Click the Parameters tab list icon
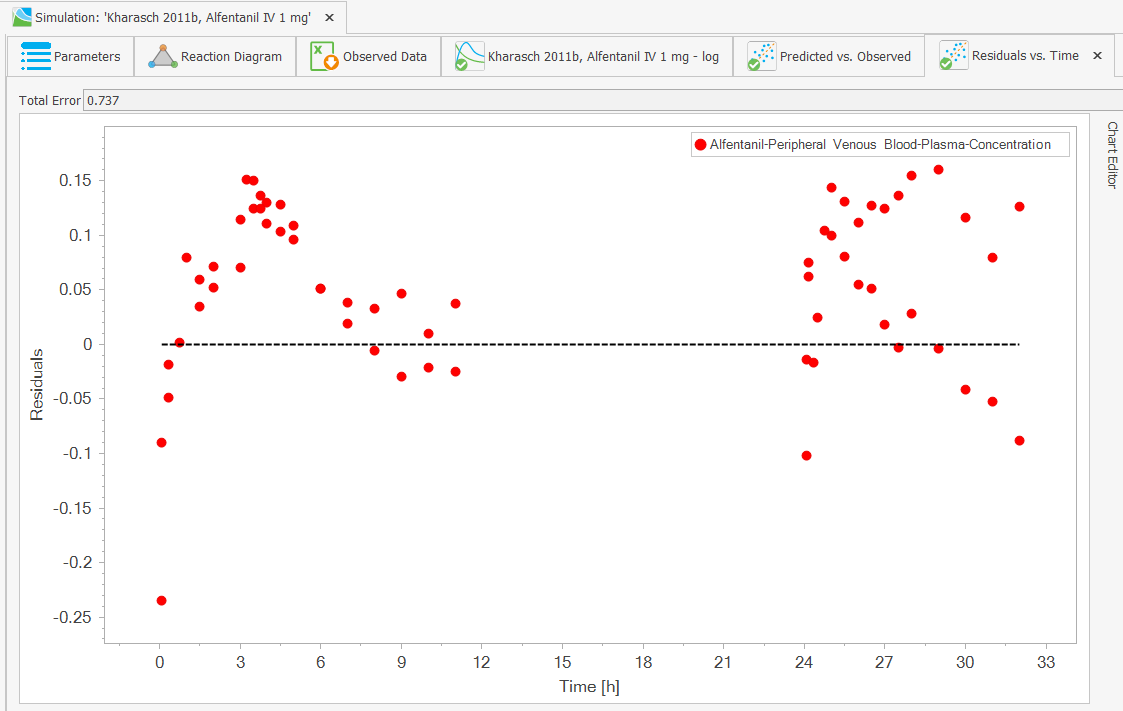This screenshot has width=1123, height=711. (x=36, y=56)
